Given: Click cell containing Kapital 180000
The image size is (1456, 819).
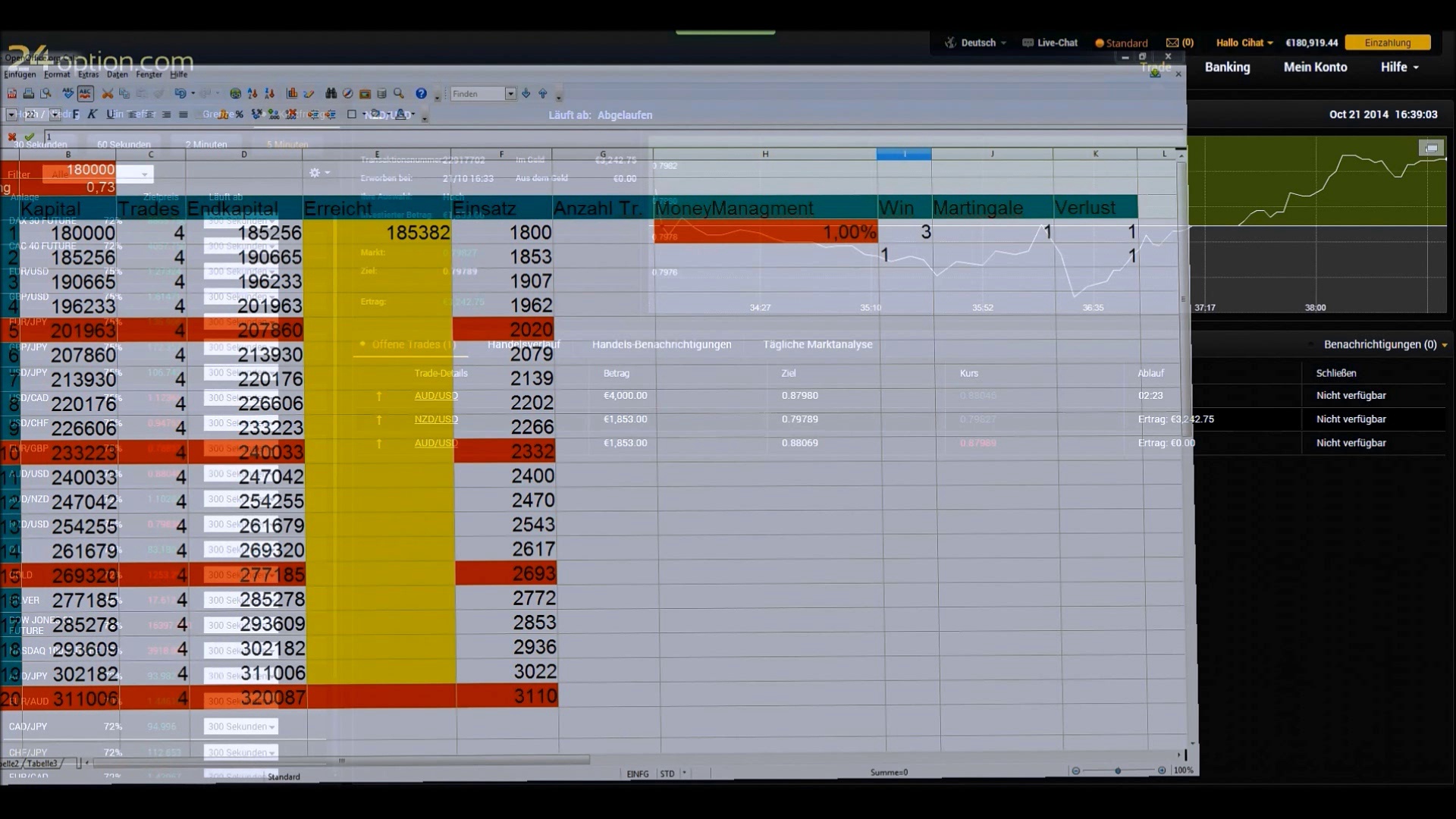Looking at the screenshot, I should (82, 233).
